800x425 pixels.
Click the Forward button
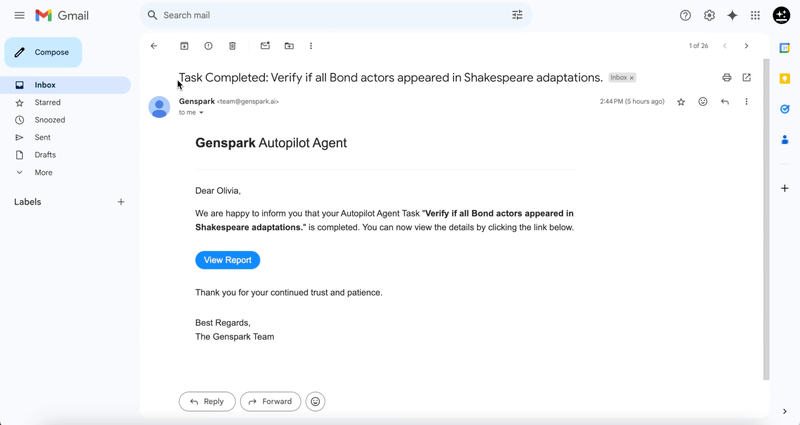pyautogui.click(x=270, y=402)
